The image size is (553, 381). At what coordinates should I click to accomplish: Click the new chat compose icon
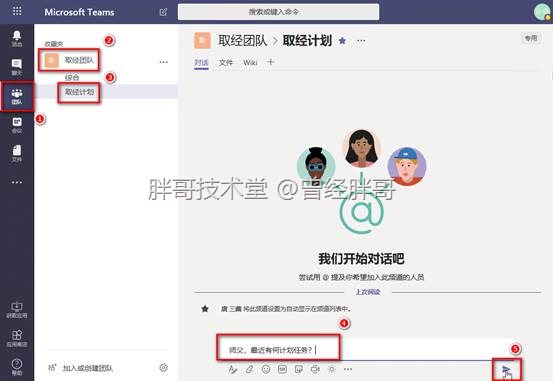pos(163,12)
